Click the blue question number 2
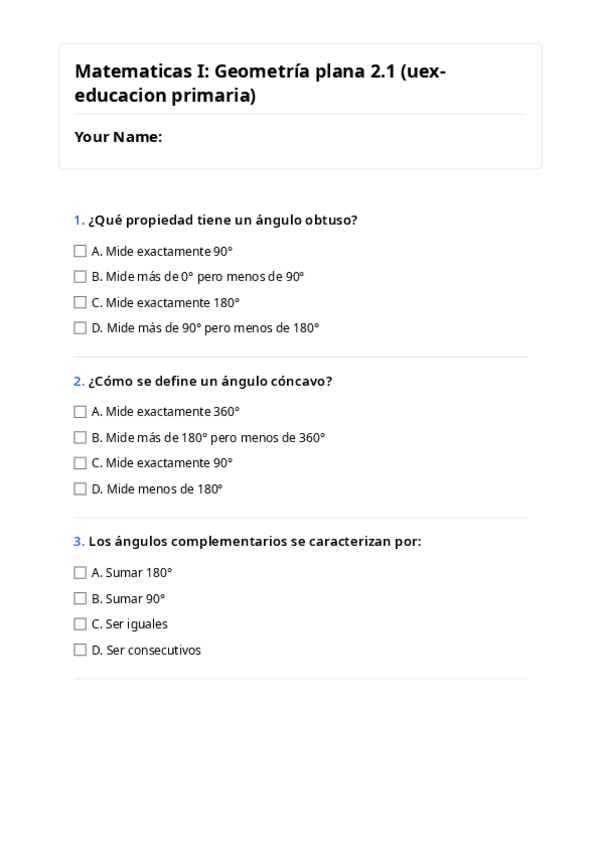600x848 pixels. point(78,381)
